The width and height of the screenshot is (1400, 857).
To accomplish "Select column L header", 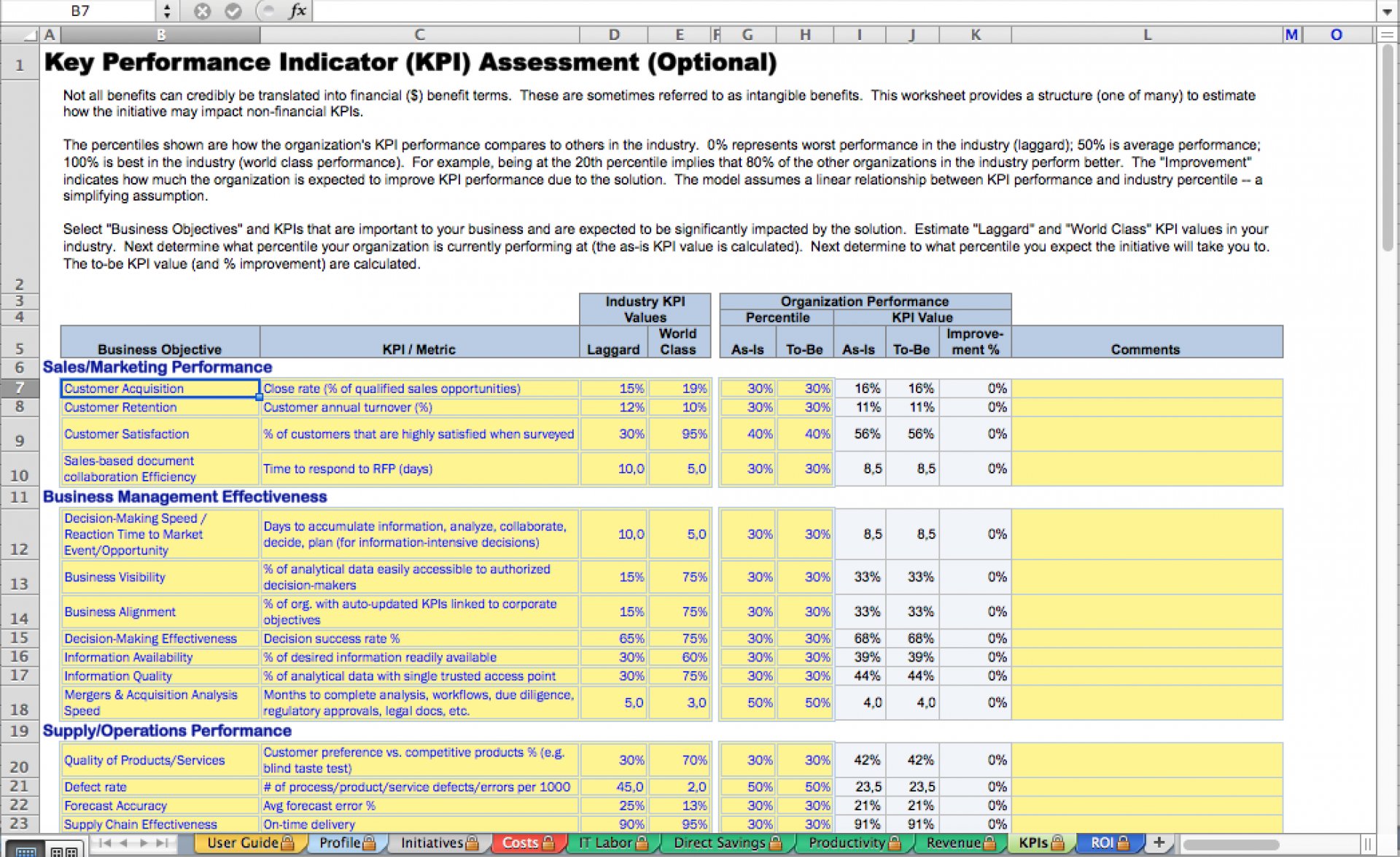I will click(1147, 34).
